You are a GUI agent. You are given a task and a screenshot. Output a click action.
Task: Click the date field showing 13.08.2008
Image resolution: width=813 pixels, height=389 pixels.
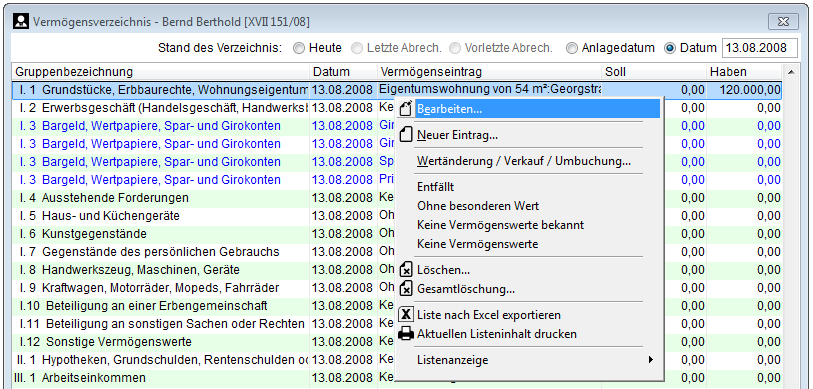pos(760,48)
